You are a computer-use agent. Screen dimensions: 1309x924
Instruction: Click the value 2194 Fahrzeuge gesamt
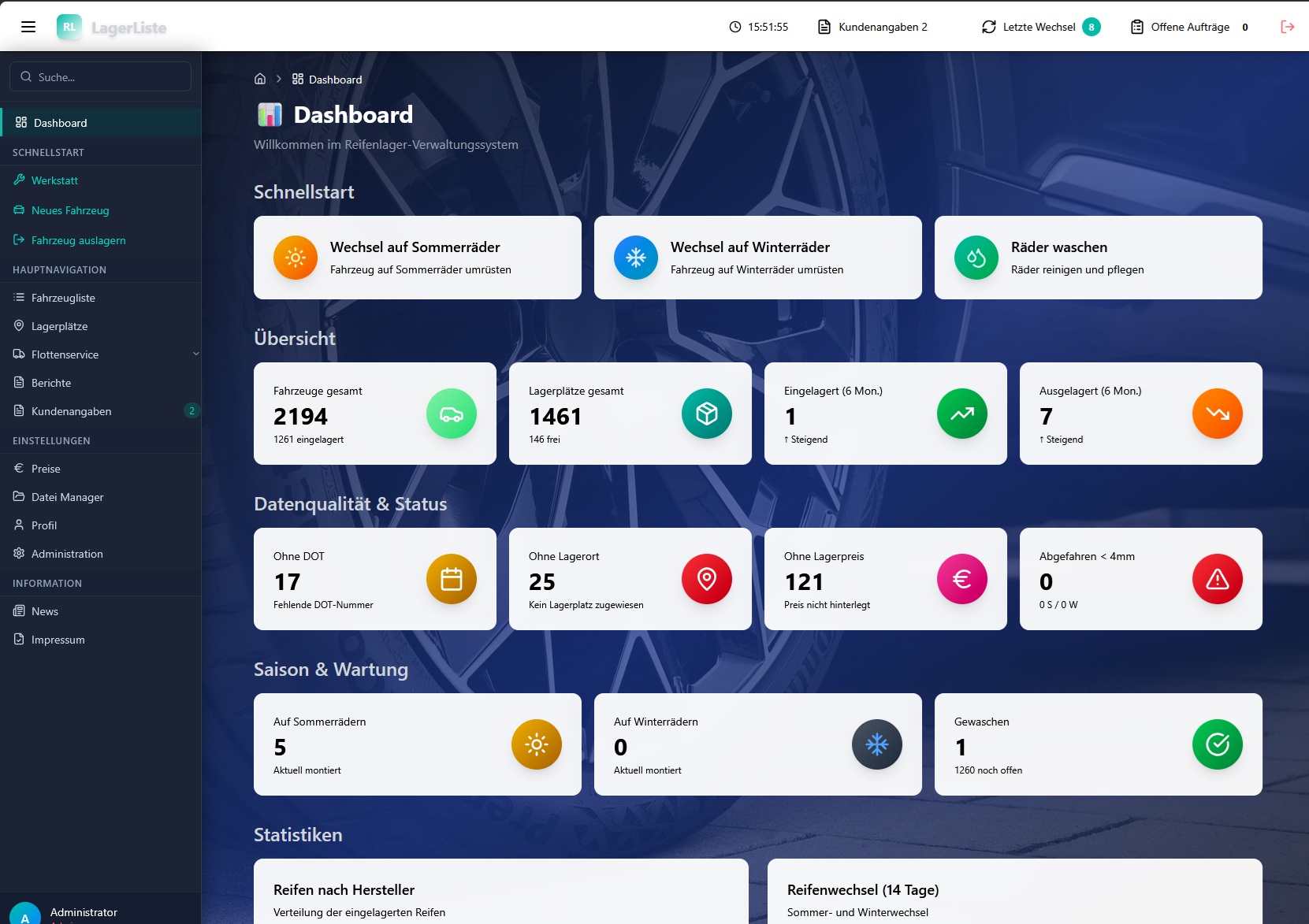[x=300, y=416]
